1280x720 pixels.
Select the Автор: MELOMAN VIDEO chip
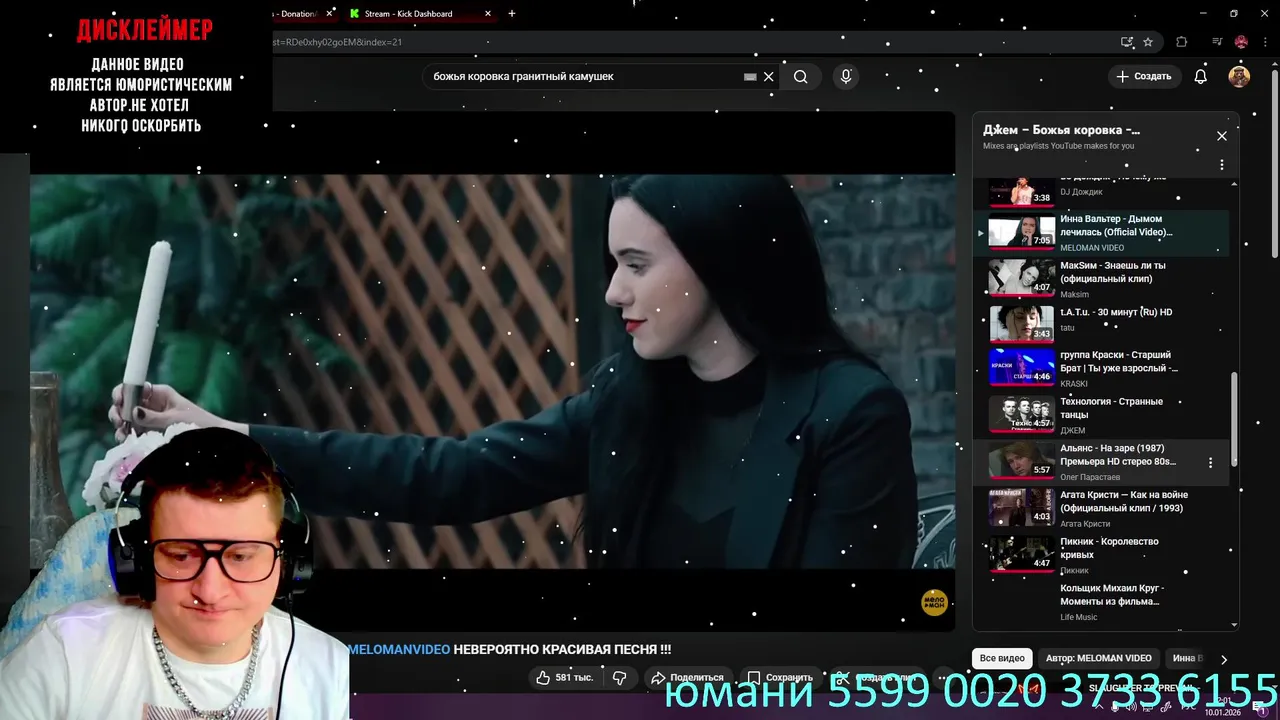1098,658
